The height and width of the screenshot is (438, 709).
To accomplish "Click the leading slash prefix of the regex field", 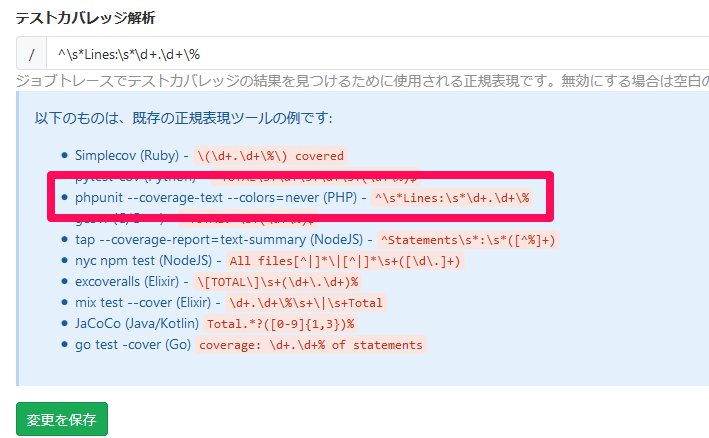I will 32,53.
